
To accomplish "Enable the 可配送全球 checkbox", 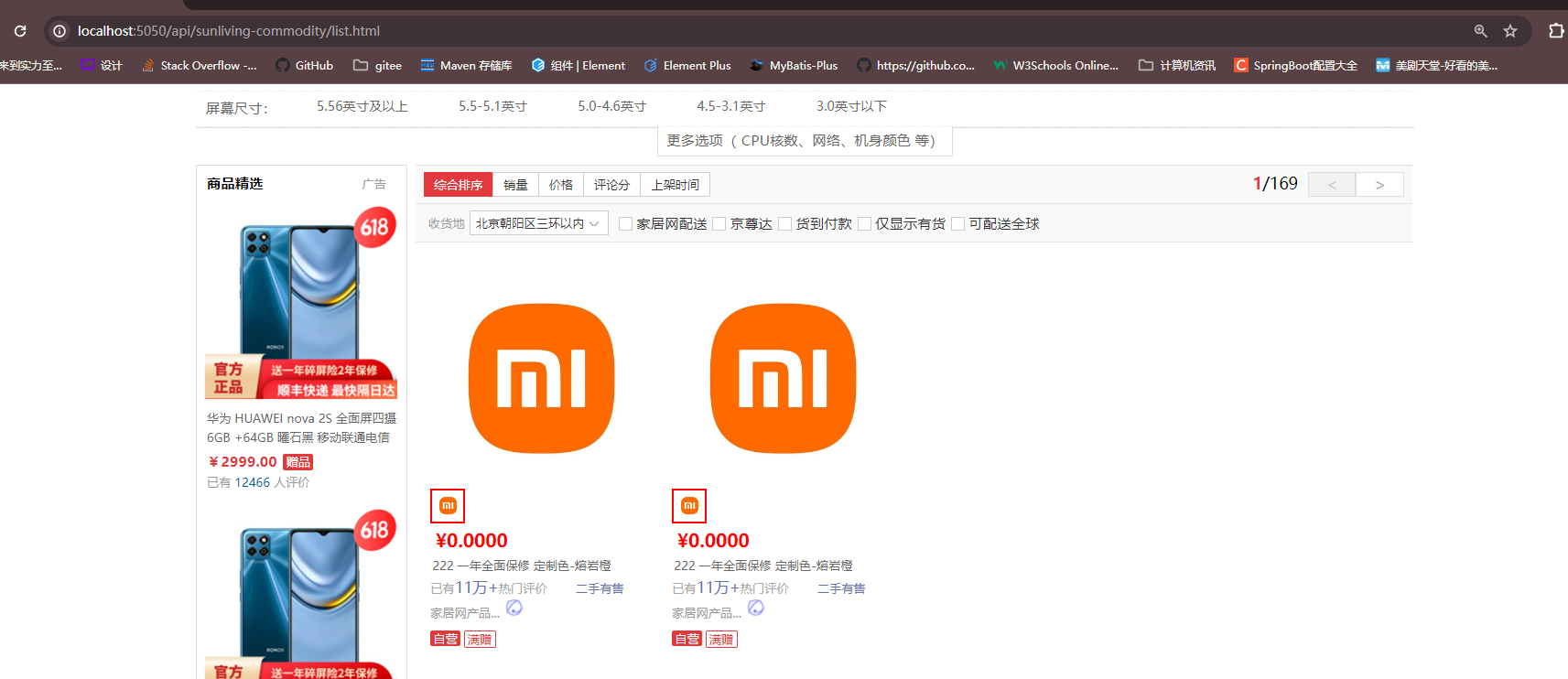I will pos(958,224).
